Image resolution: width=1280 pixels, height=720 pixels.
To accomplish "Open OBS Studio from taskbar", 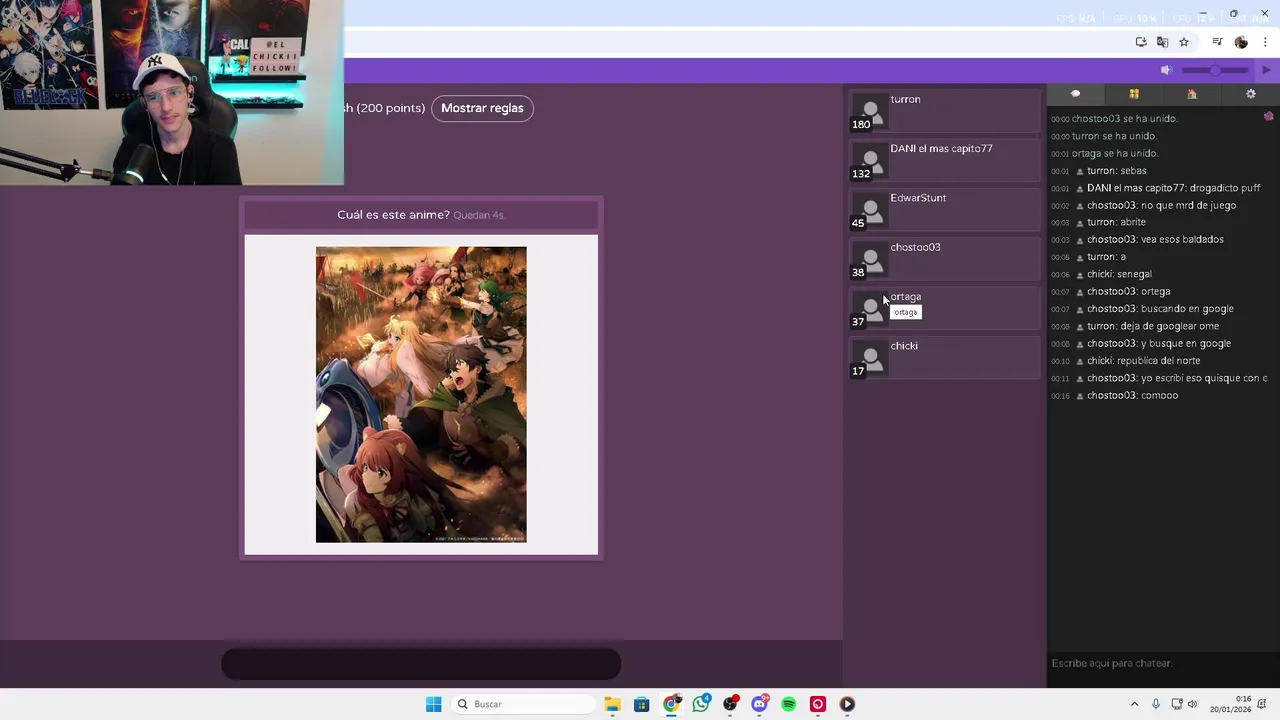I will tap(730, 704).
